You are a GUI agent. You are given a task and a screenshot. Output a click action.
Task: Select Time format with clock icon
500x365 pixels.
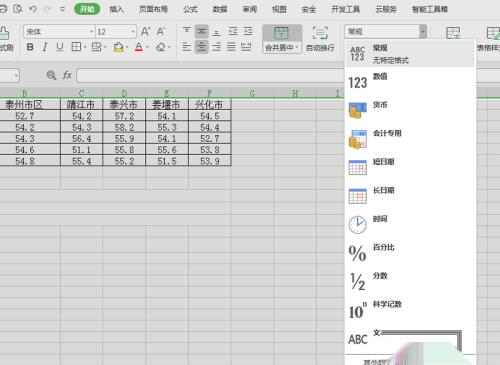(x=410, y=224)
